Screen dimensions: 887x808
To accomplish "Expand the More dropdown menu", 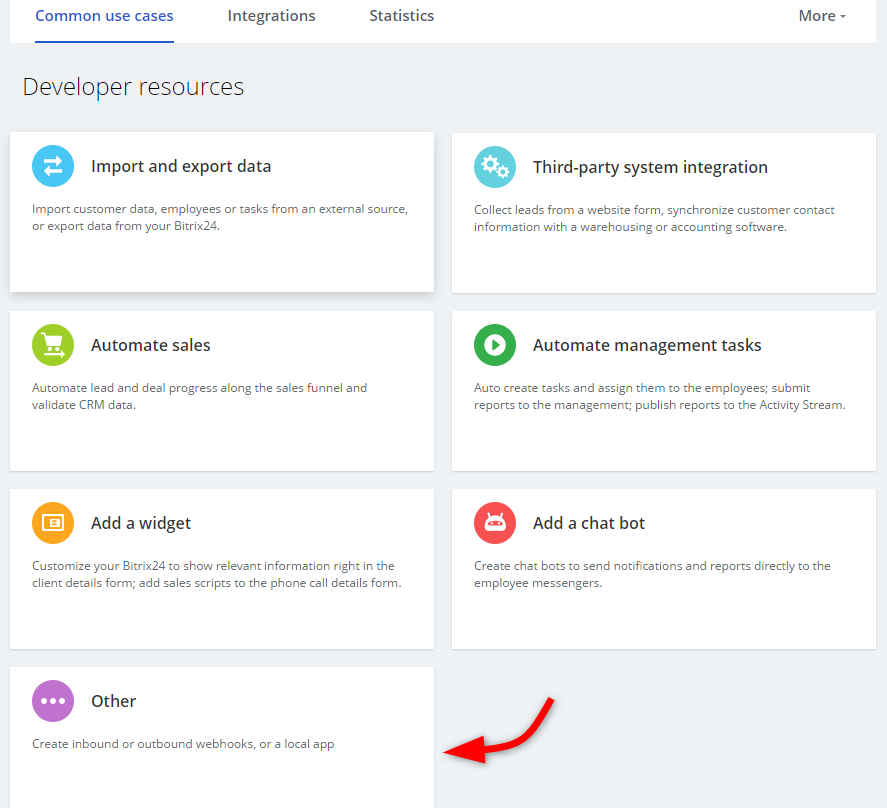I will click(x=821, y=16).
